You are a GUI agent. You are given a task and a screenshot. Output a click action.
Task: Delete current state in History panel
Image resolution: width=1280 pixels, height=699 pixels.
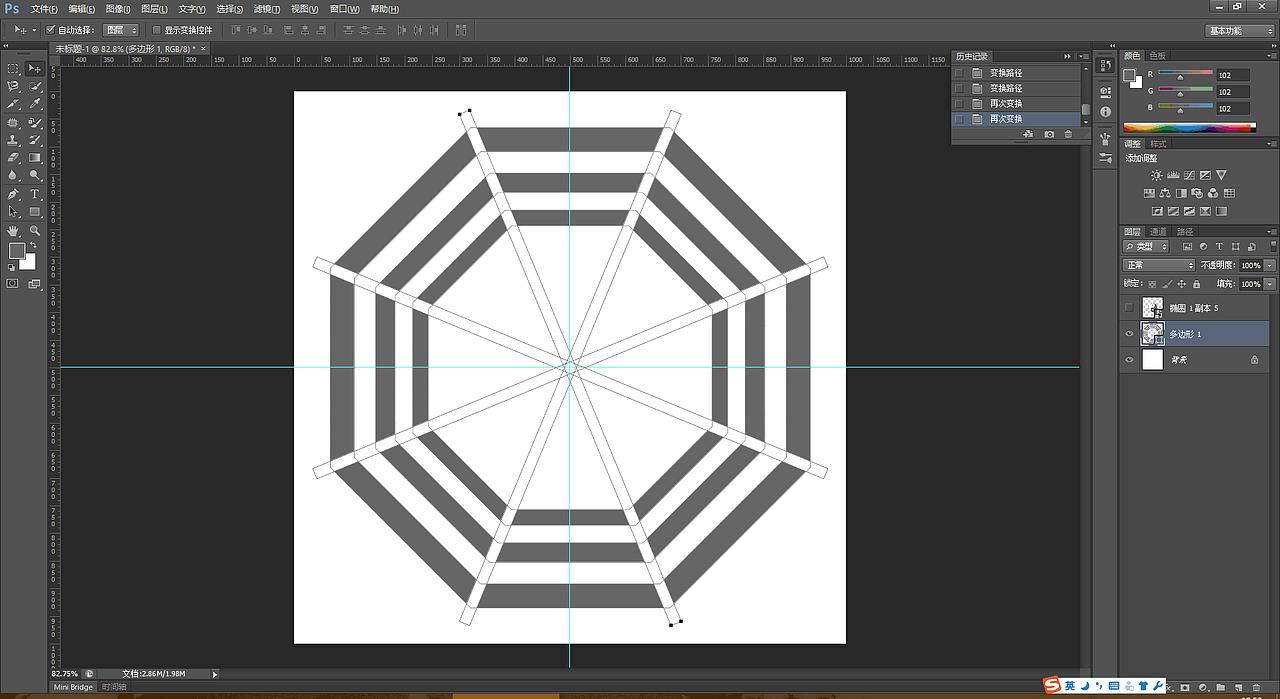click(1068, 134)
